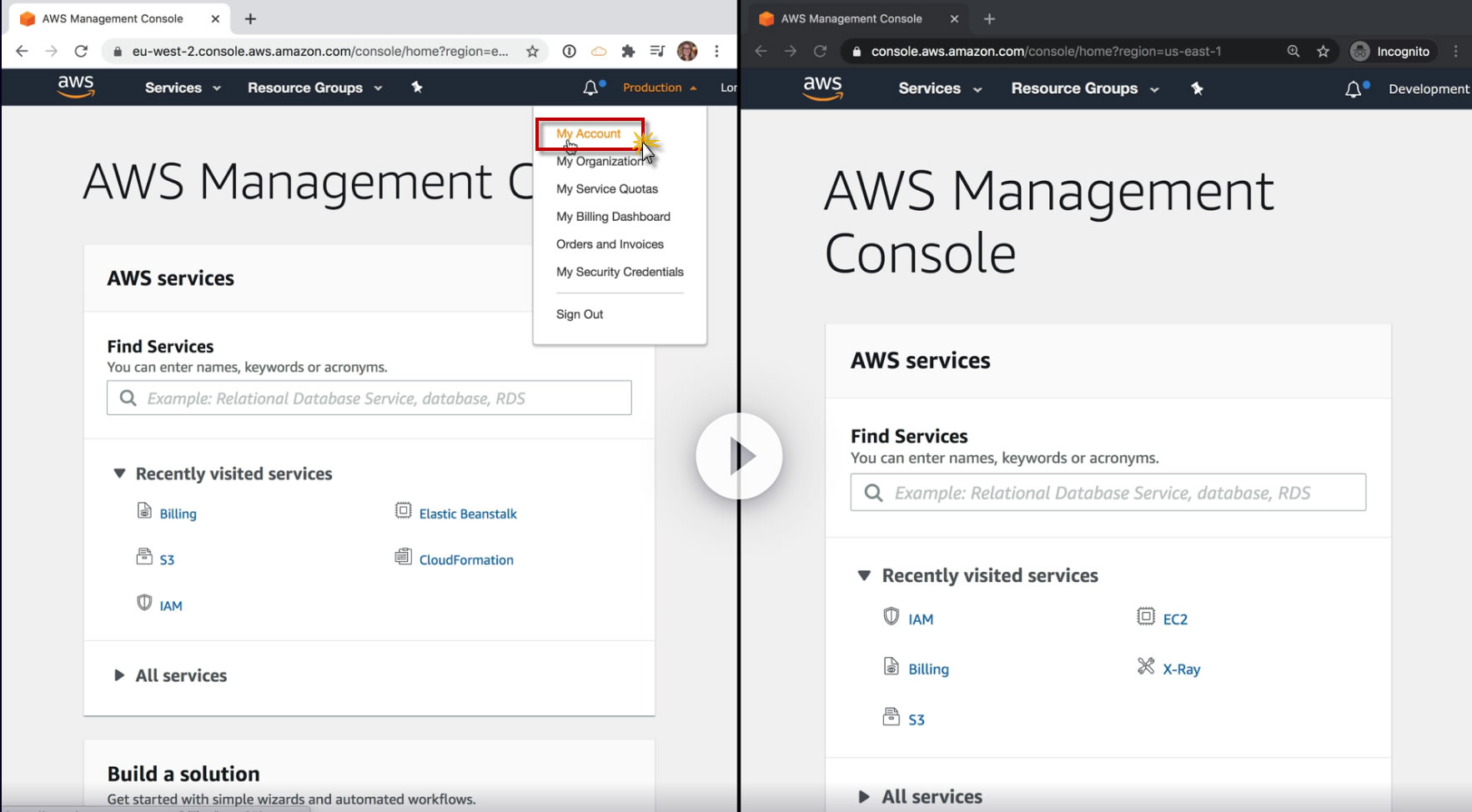Expand All services in left window
The width and height of the screenshot is (1472, 812).
119,675
